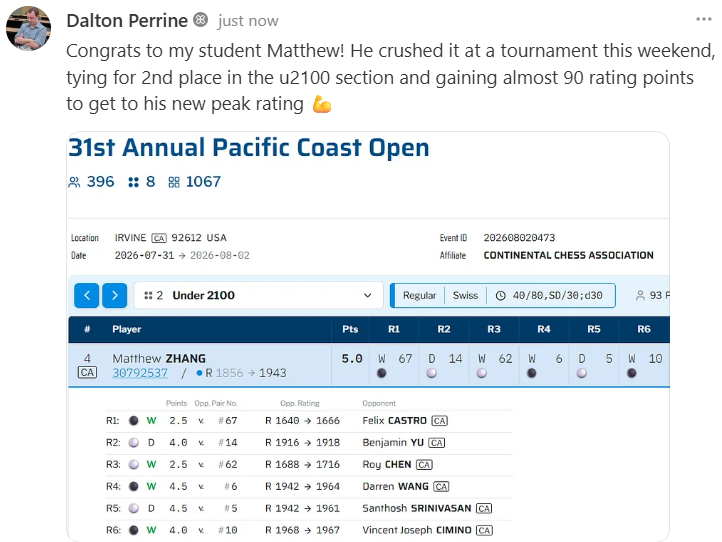Image resolution: width=722 pixels, height=542 pixels.
Task: Click the Dalton Perrine author name
Action: tap(127, 21)
